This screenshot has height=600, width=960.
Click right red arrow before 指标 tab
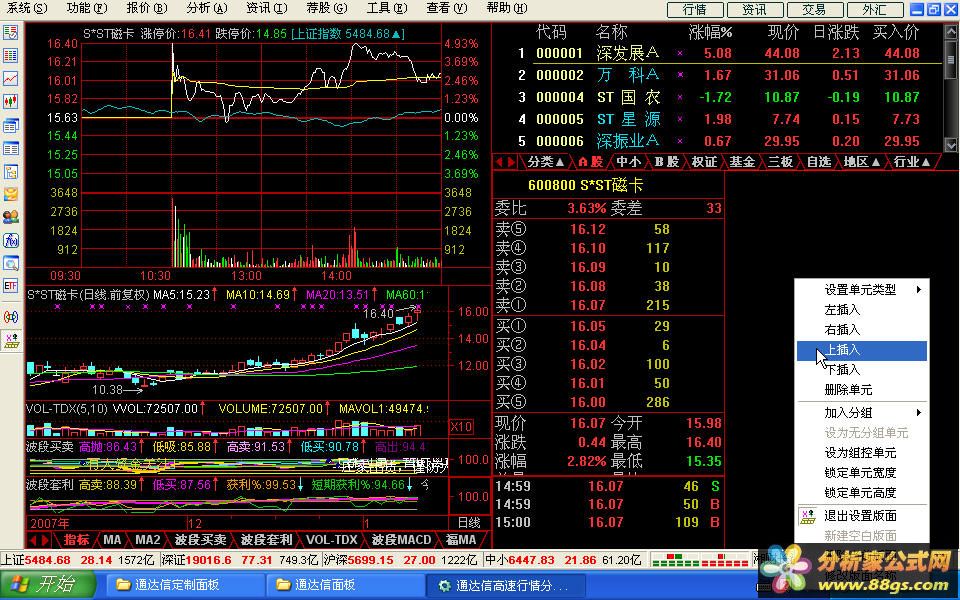click(x=45, y=540)
